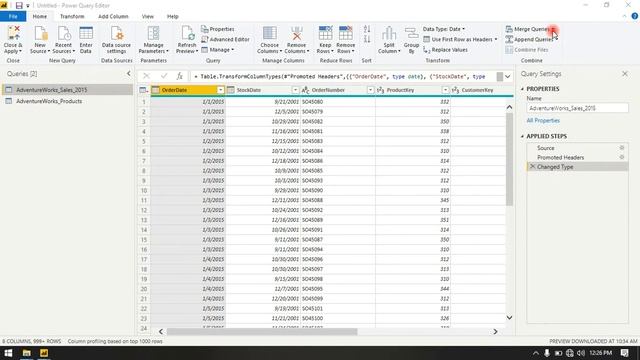This screenshot has height=360, width=640.
Task: Open the Help tab
Action: coord(173,16)
